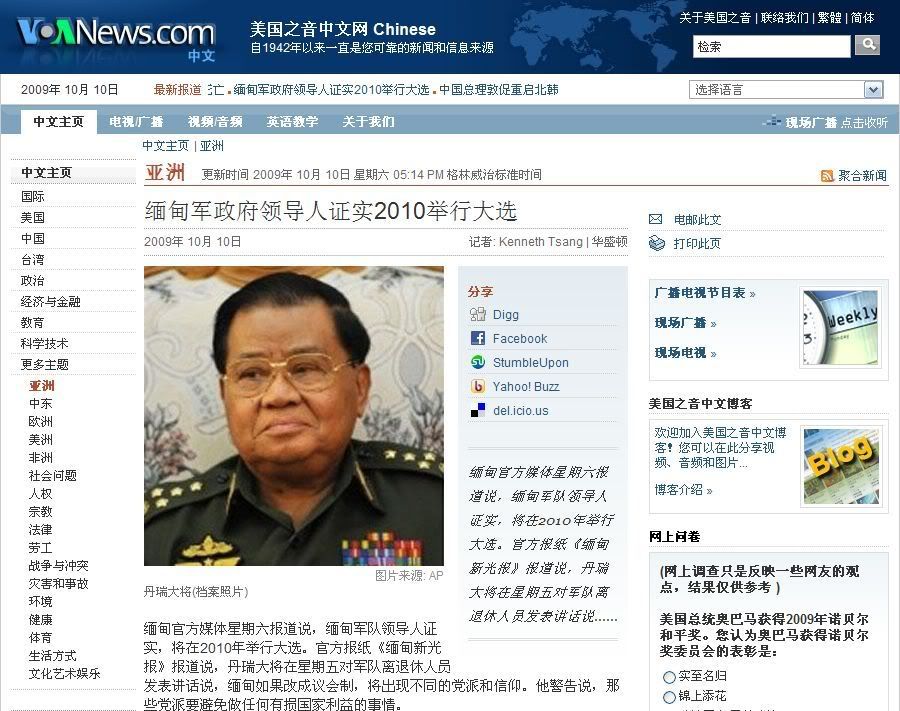This screenshot has width=900, height=711.
Task: Switch to the 电视广播 tab
Action: pyautogui.click(x=136, y=122)
